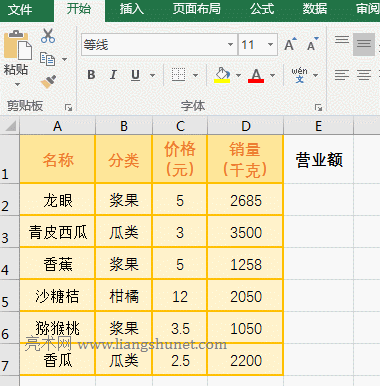The width and height of the screenshot is (380, 386).
Task: Switch to the 插入 tab
Action: coord(132,9)
